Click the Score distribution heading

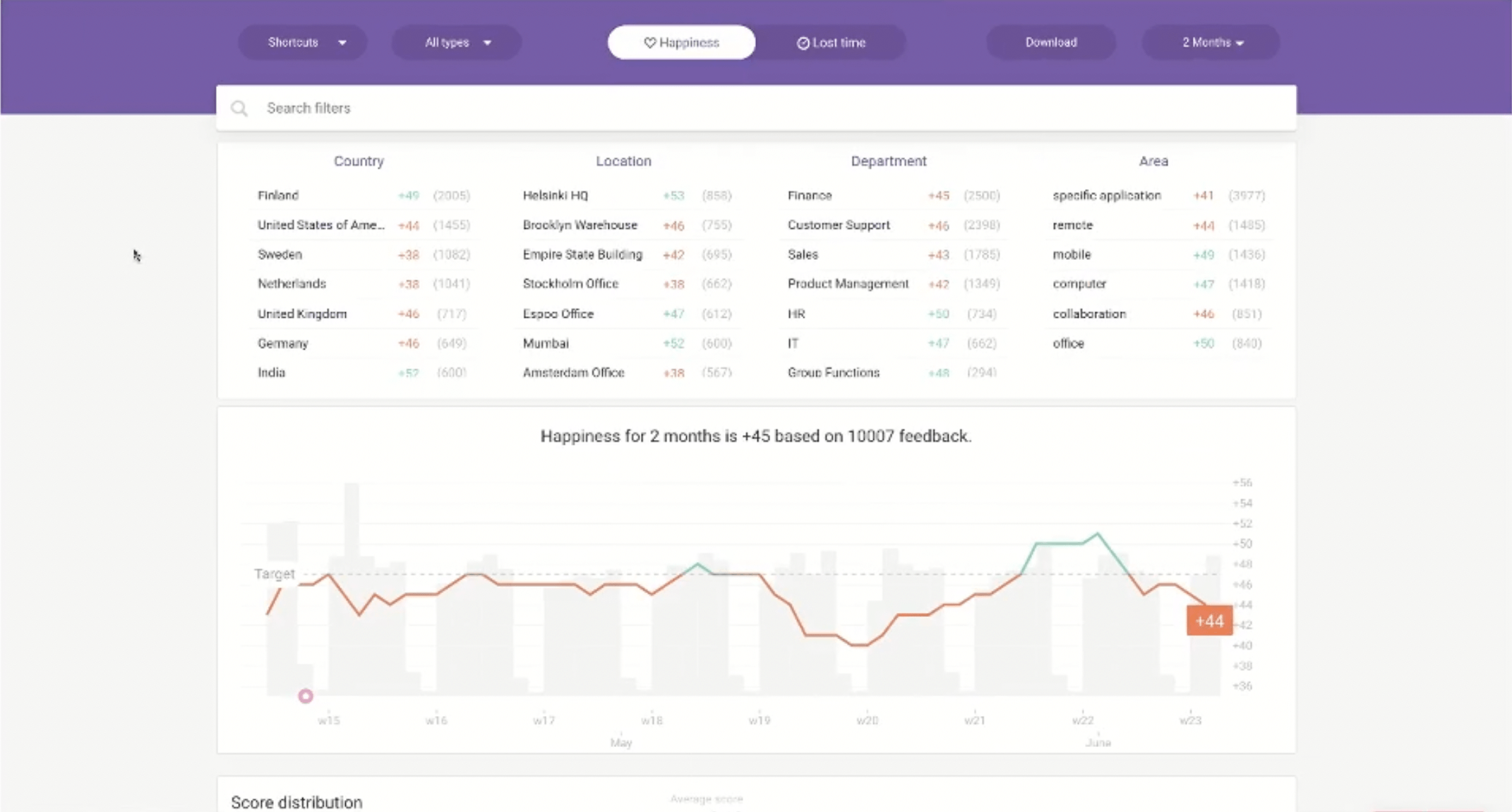click(x=296, y=802)
